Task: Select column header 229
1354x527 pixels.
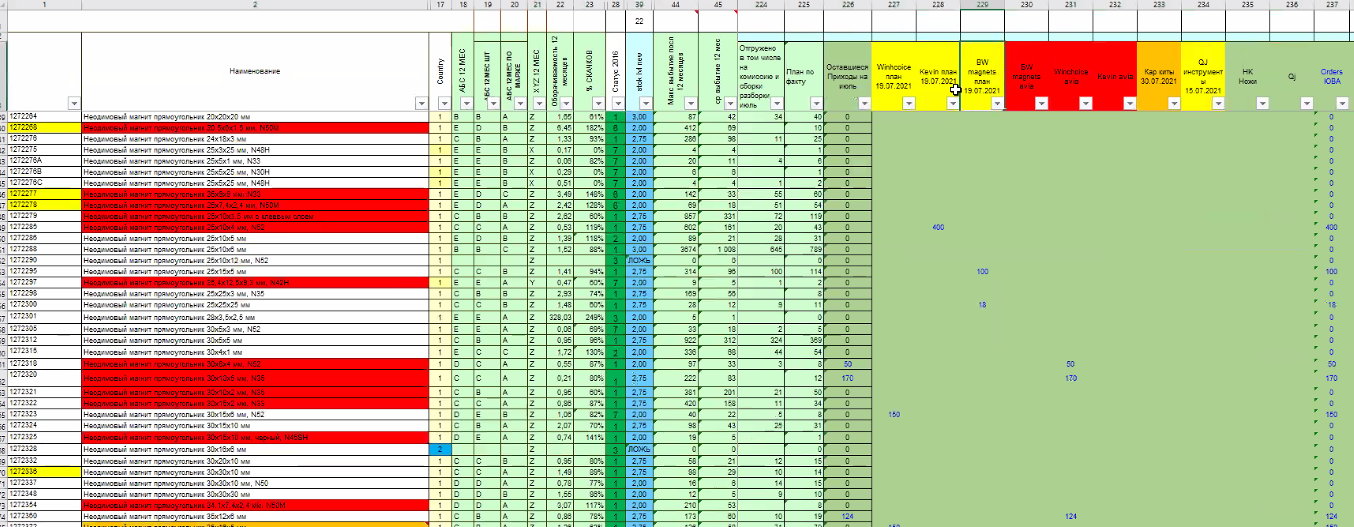Action: 982,5
